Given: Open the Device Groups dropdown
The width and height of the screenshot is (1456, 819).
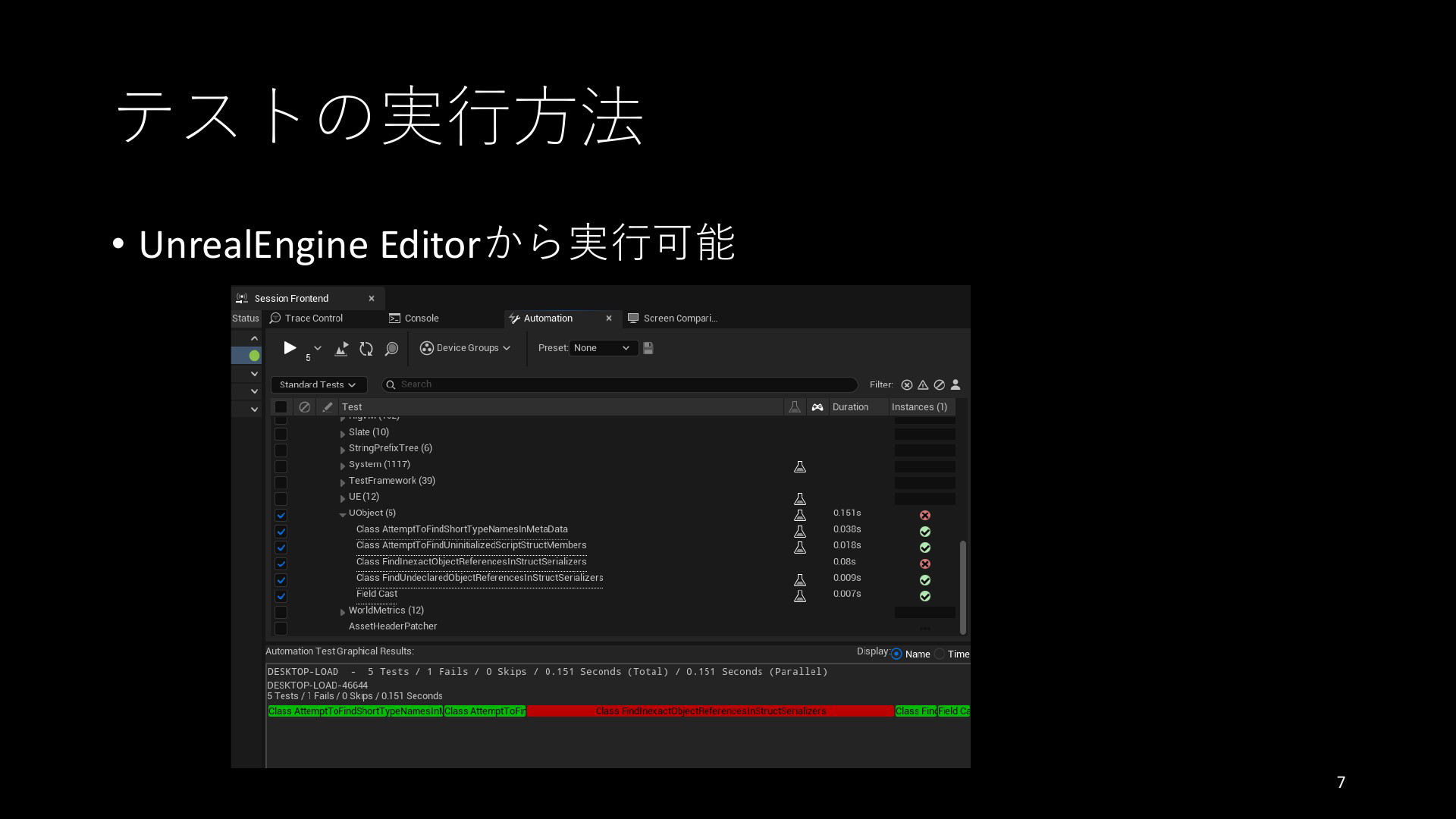Looking at the screenshot, I should [466, 348].
